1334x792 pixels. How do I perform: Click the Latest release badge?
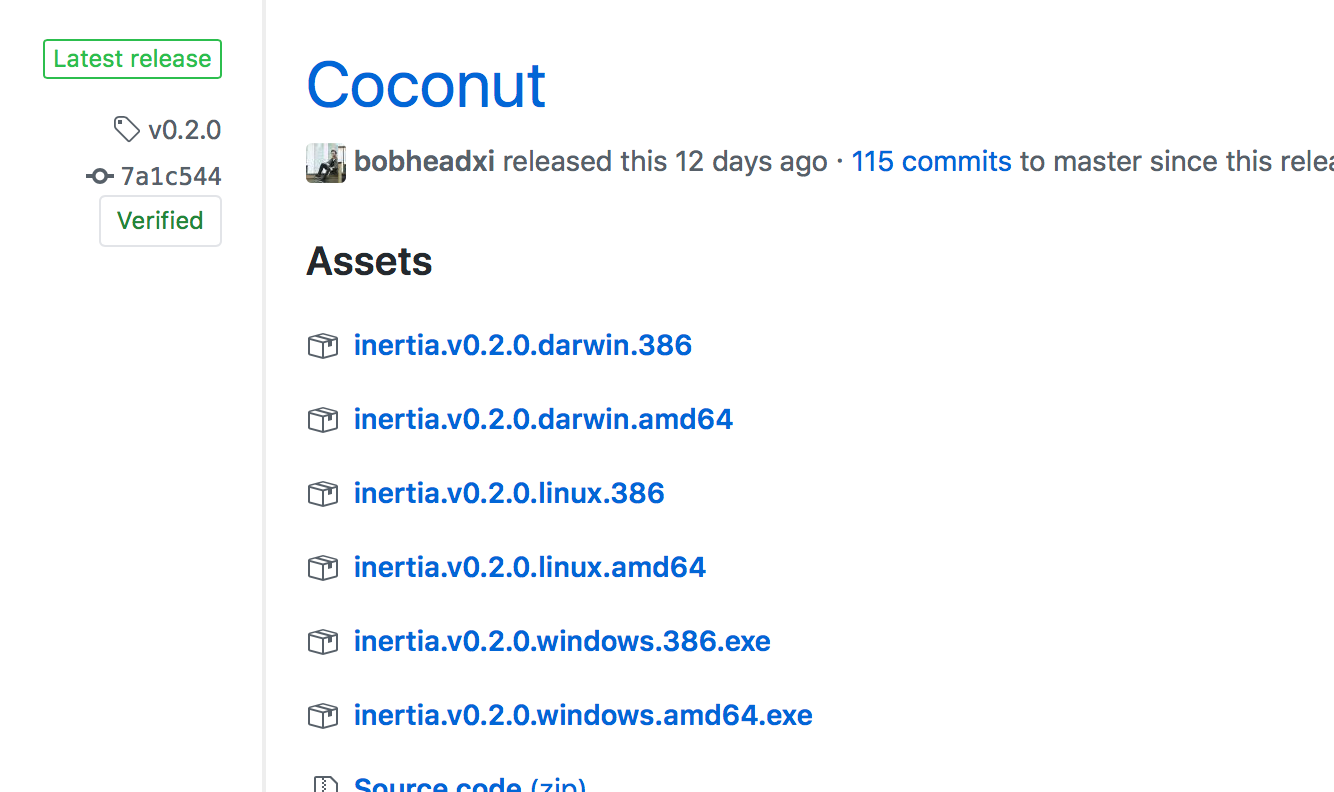[x=132, y=59]
